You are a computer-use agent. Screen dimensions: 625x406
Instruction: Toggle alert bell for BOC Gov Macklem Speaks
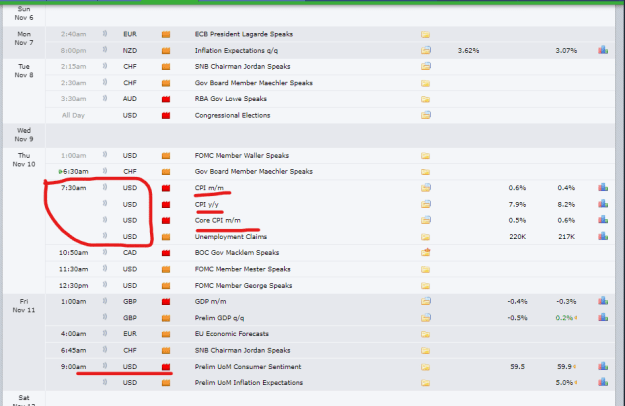(105, 252)
